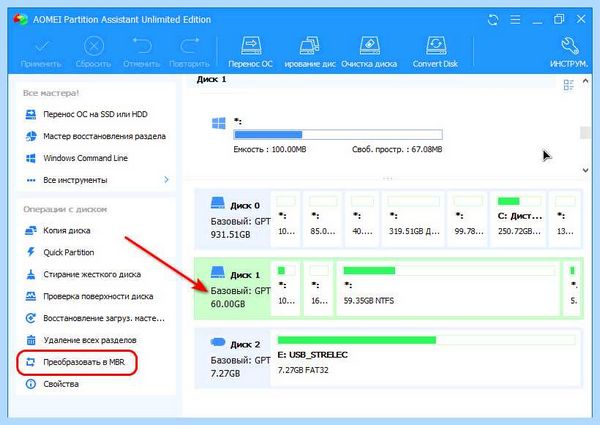The width and height of the screenshot is (600, 425).
Task: Click the upper panel scrollbar thumb
Action: tap(585, 132)
